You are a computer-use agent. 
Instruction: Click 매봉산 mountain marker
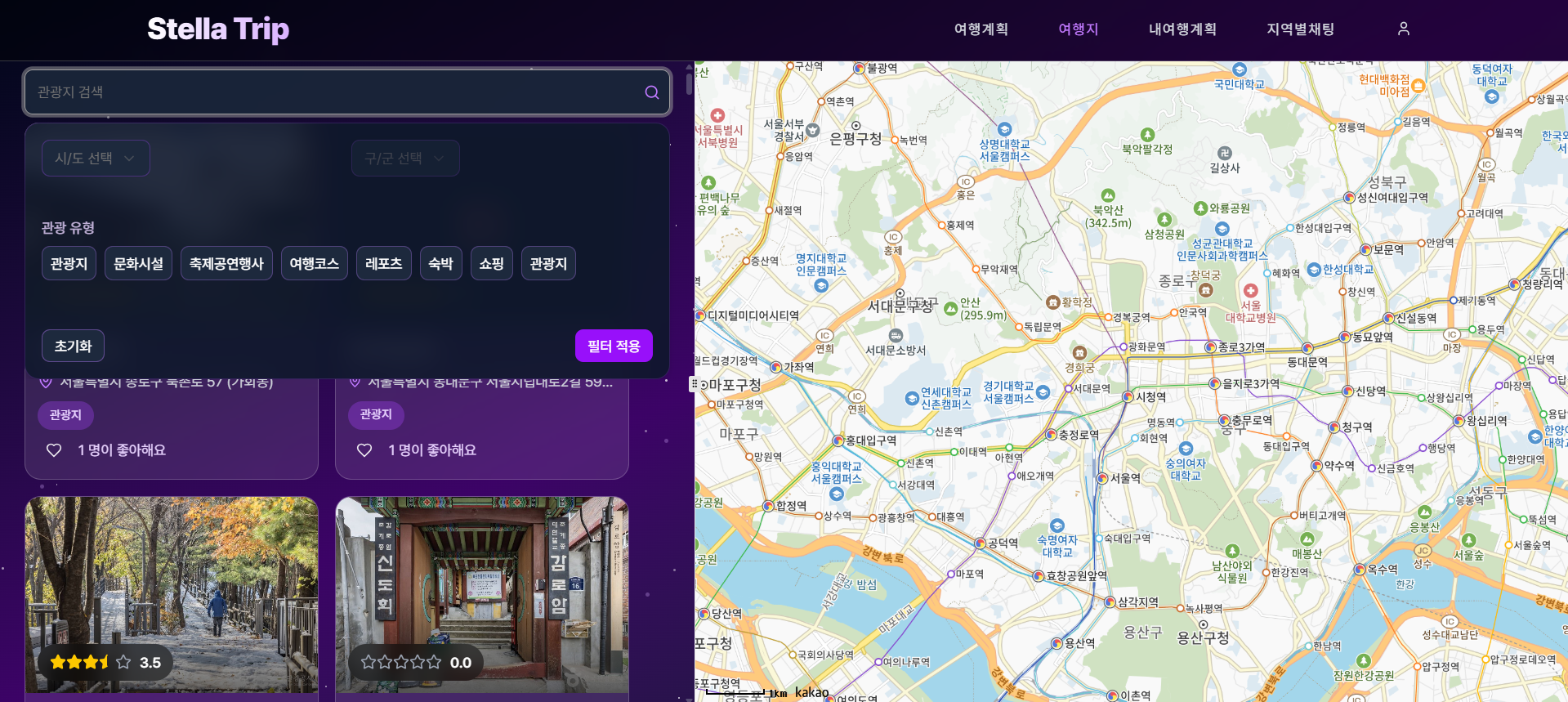1307,539
